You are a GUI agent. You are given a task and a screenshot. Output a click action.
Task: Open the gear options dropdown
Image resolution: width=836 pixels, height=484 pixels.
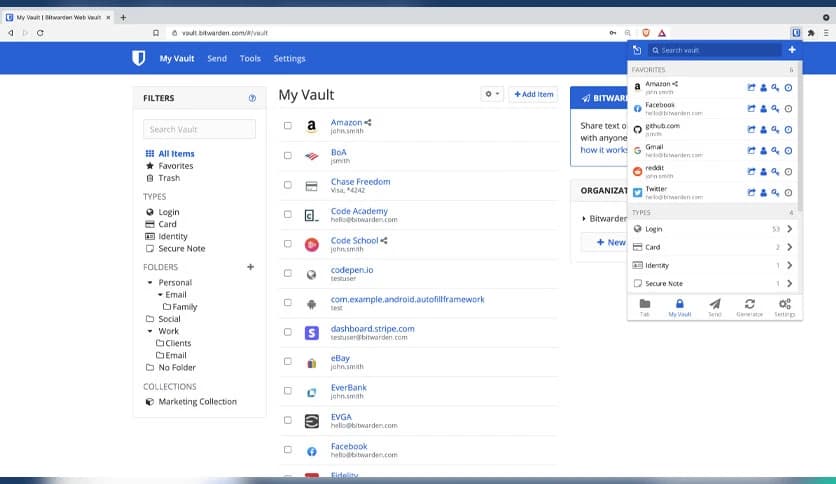point(492,94)
